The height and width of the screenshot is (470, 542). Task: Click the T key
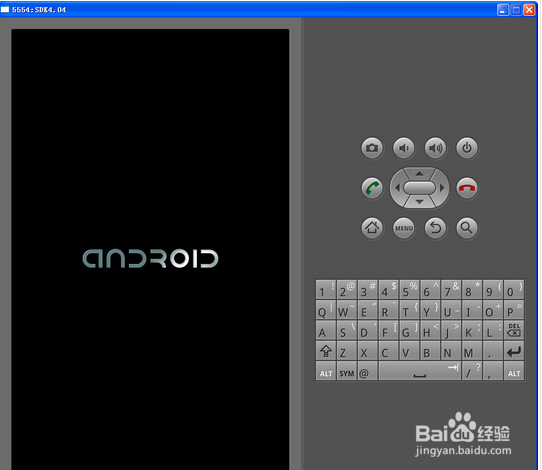409,310
